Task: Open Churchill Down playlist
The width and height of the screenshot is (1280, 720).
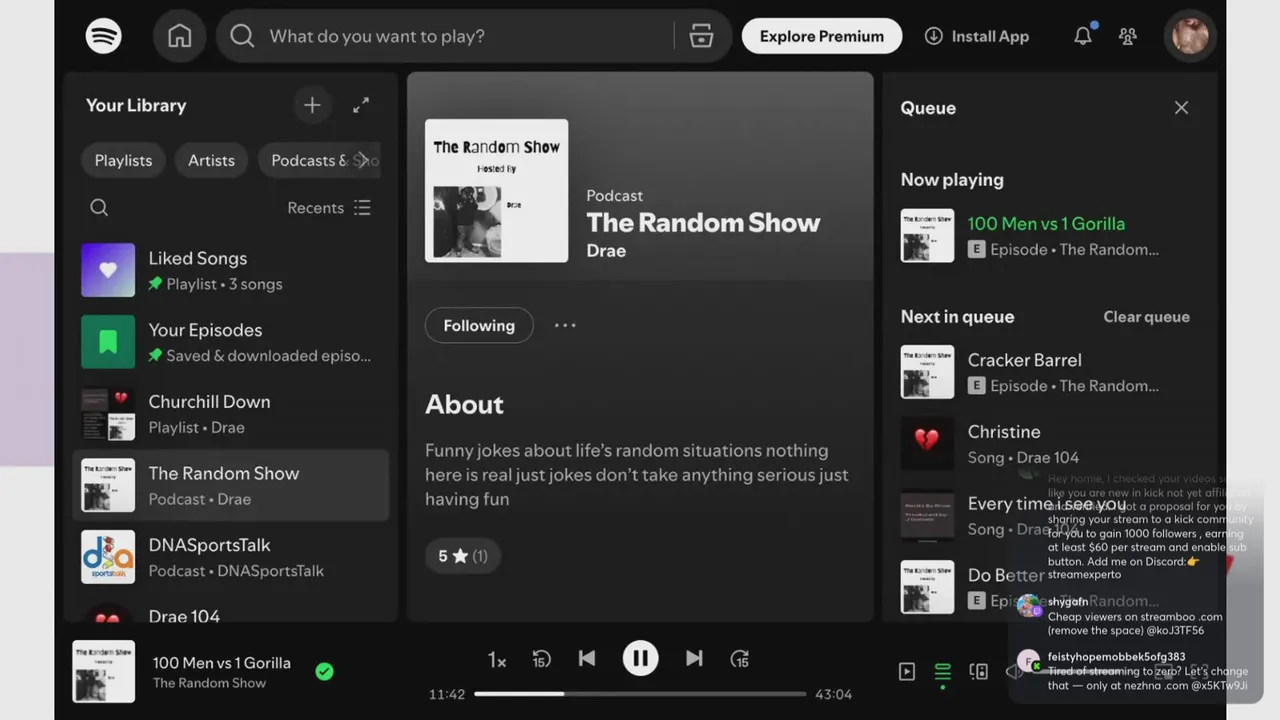Action: [231, 414]
